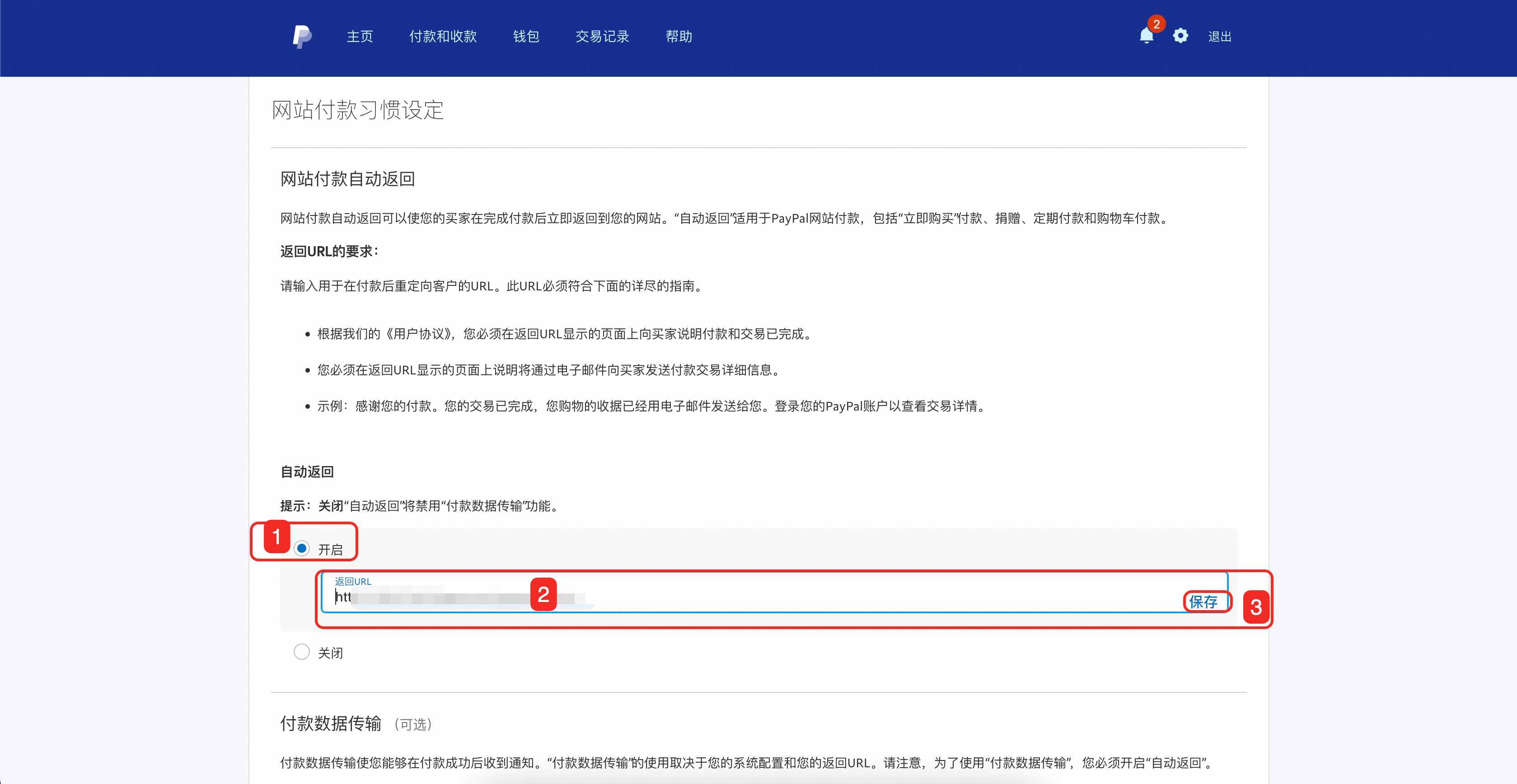
Task: Open the 付款和收款 menu
Action: (x=443, y=37)
